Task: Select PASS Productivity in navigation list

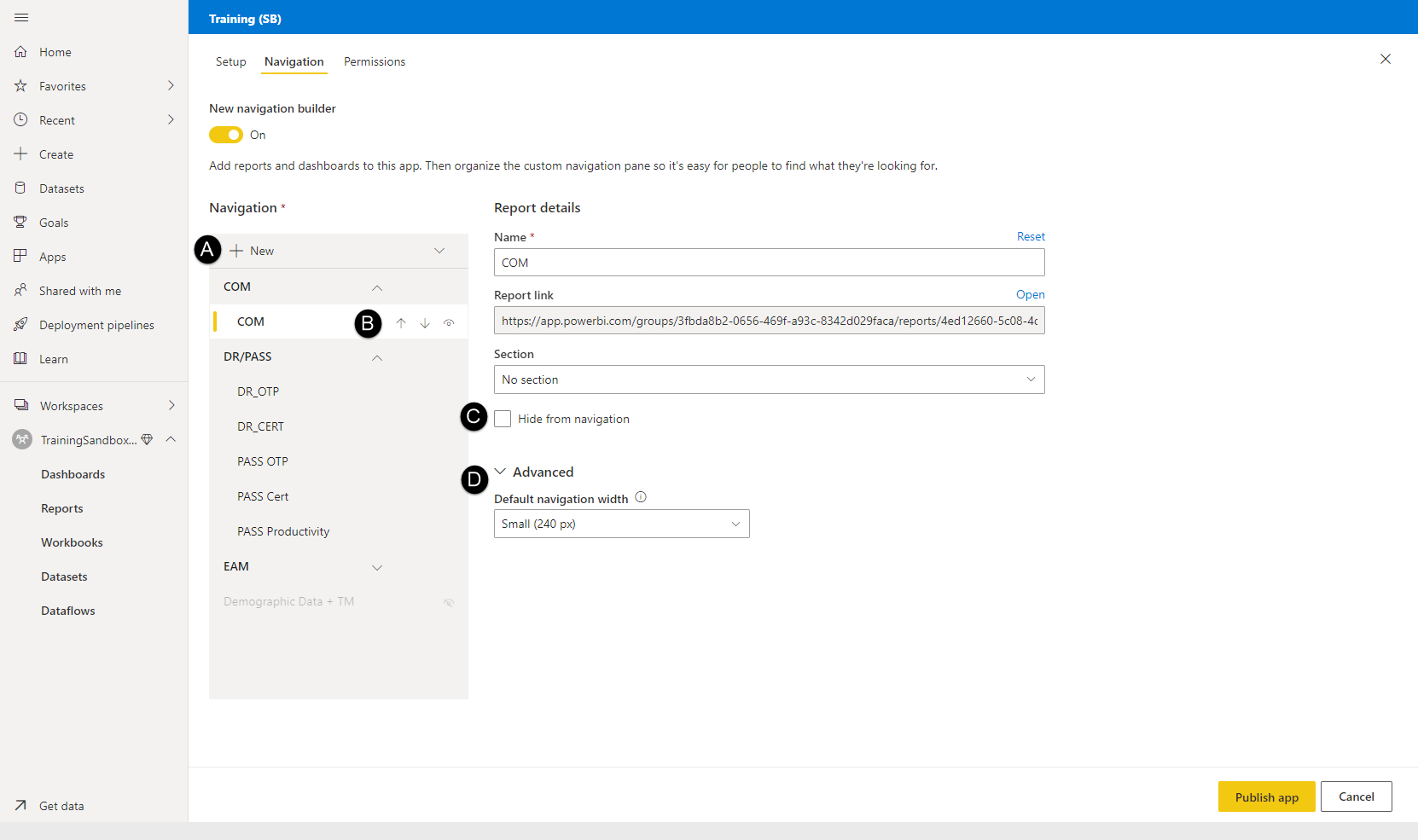Action: coord(283,531)
